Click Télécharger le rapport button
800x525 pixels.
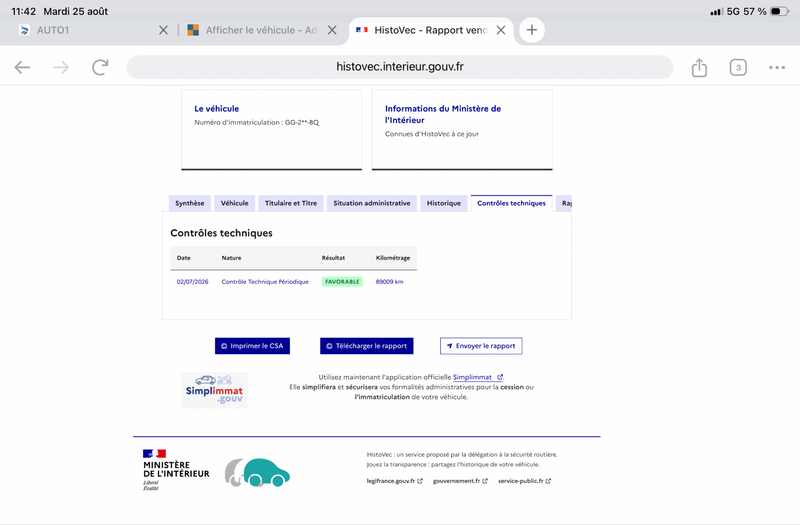pyautogui.click(x=366, y=346)
